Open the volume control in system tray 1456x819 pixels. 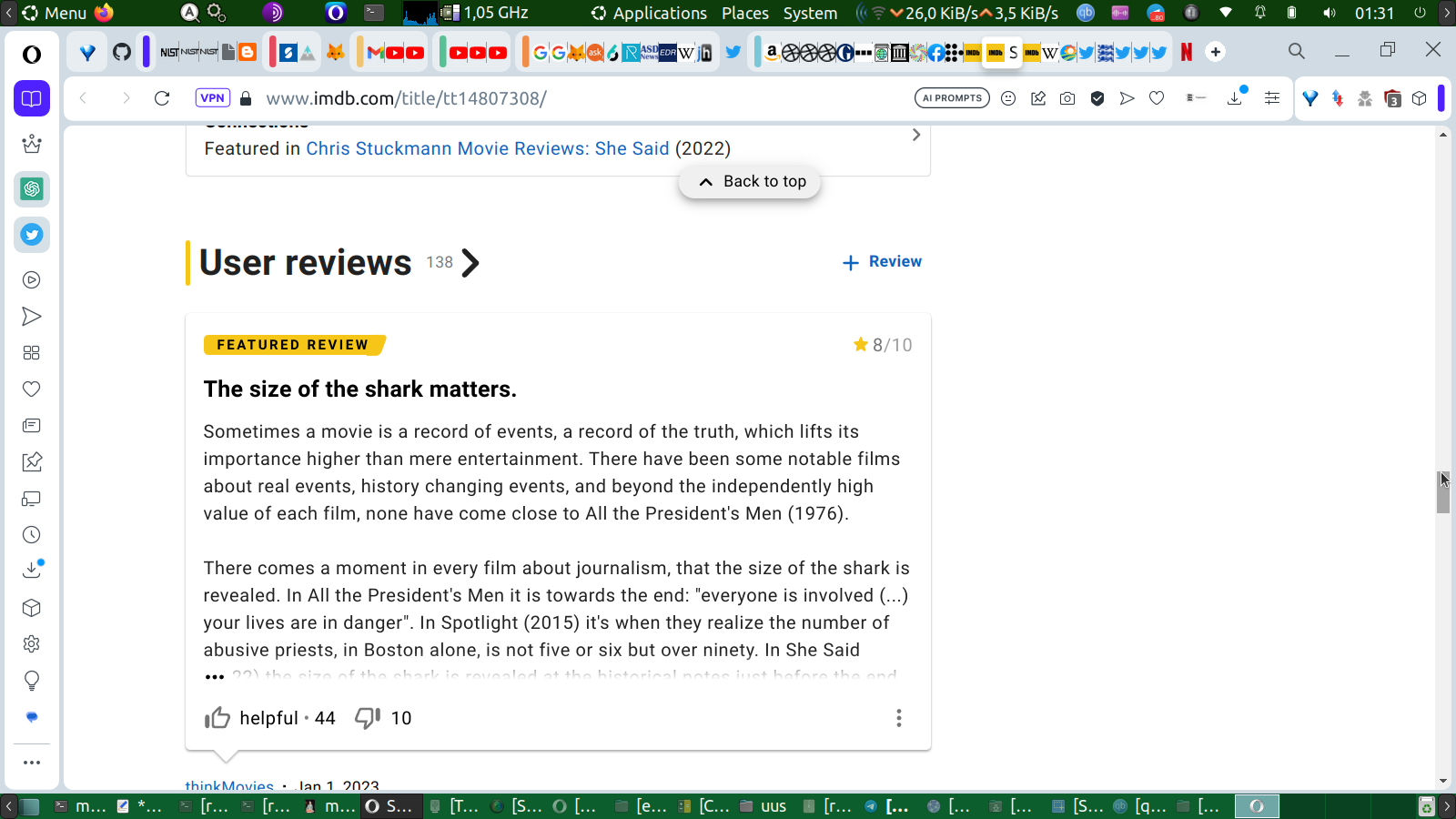coord(1330,13)
